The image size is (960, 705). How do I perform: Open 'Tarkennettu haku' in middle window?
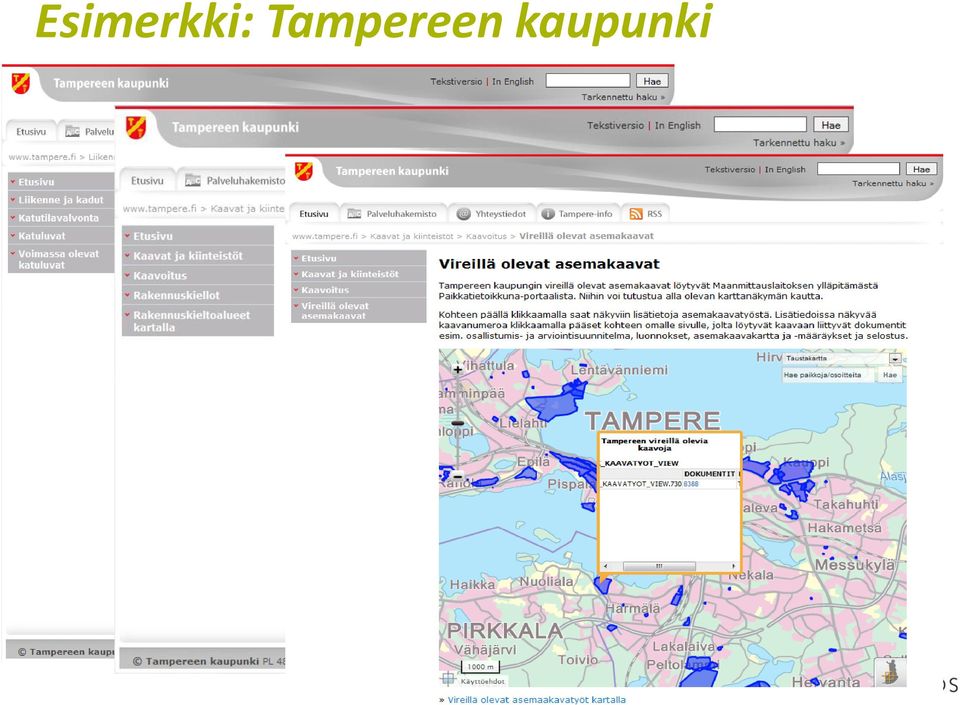pos(798,143)
